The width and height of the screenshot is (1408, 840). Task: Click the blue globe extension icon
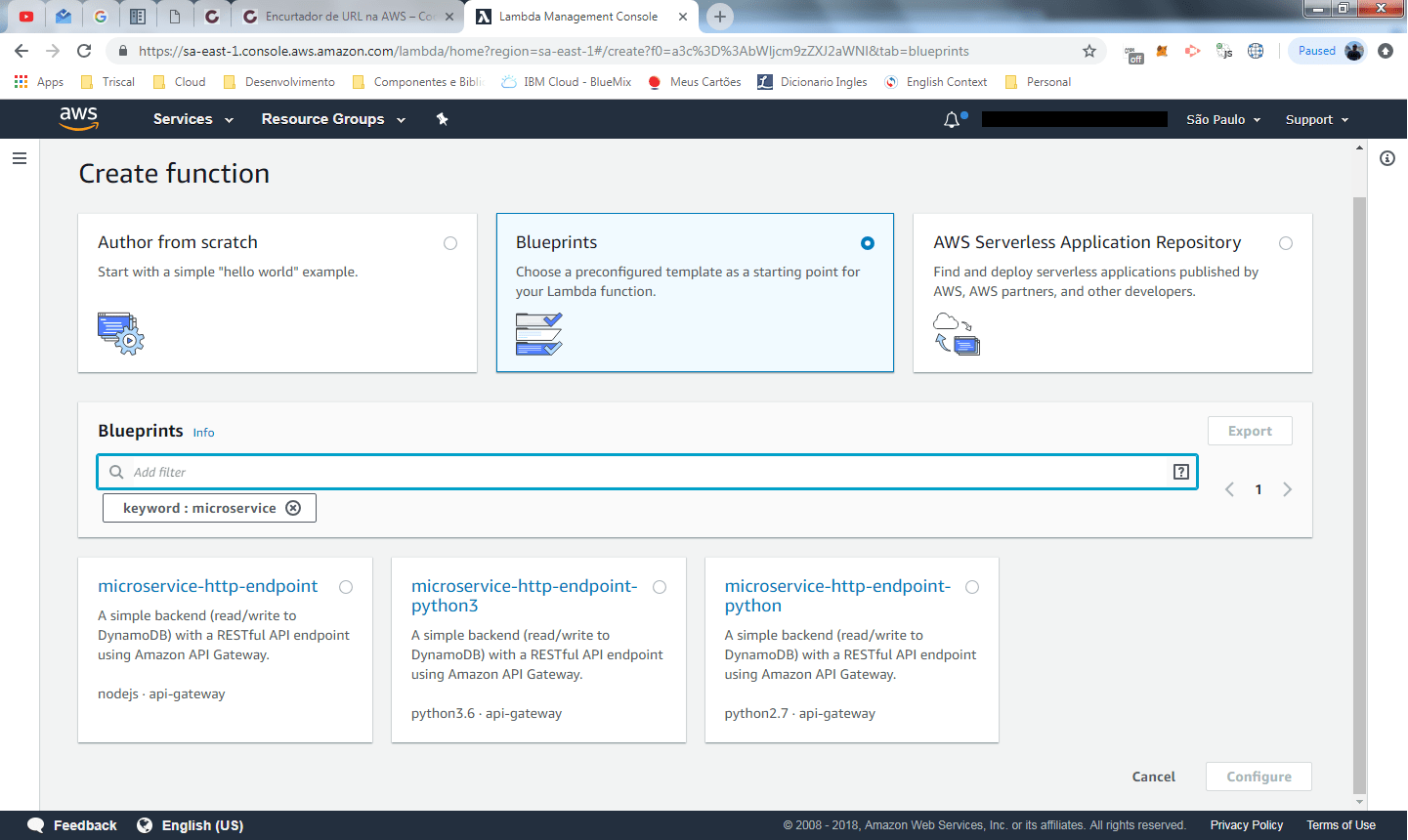[1256, 51]
